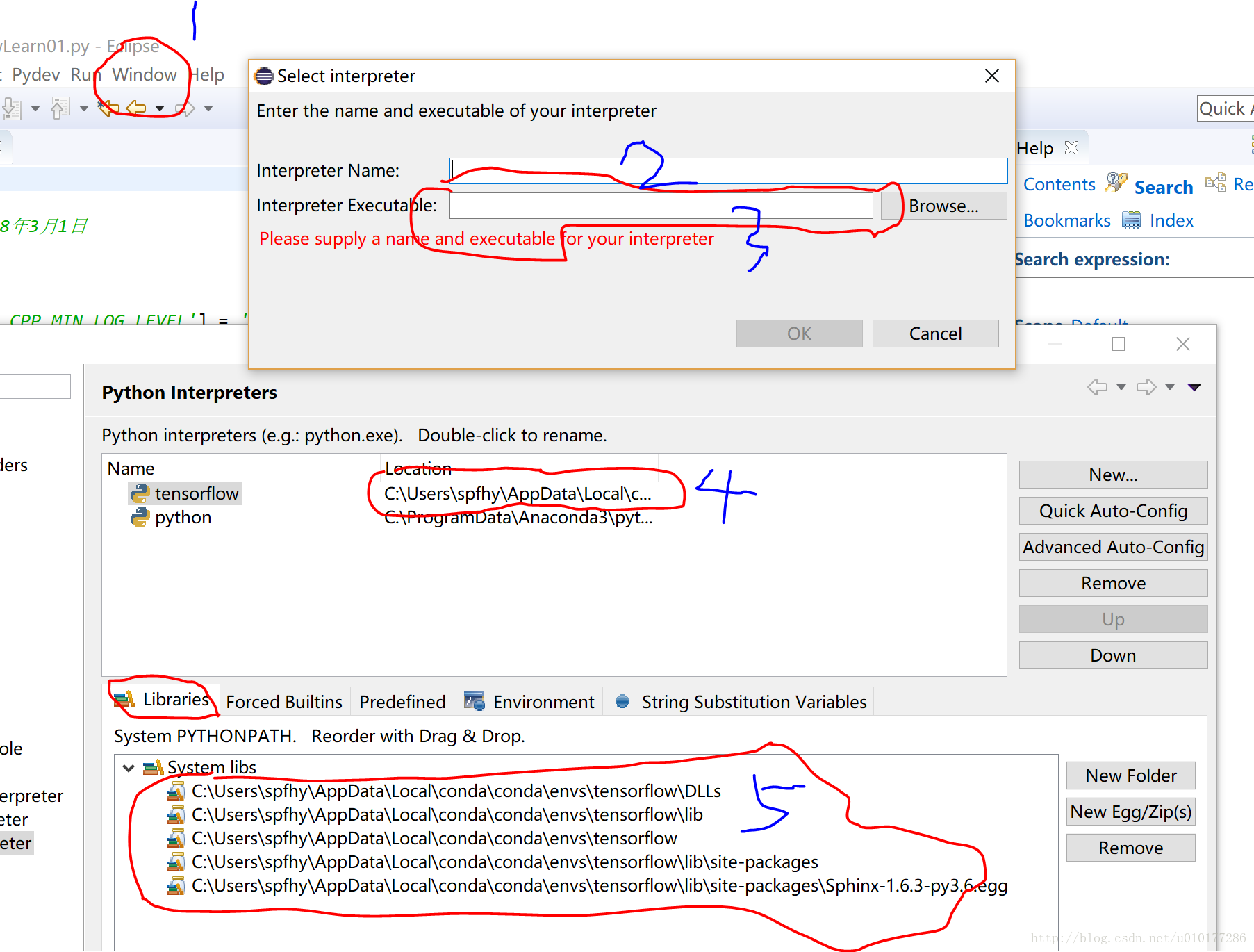The height and width of the screenshot is (952, 1254).
Task: Move the interpreter Down
Action: tap(1113, 655)
